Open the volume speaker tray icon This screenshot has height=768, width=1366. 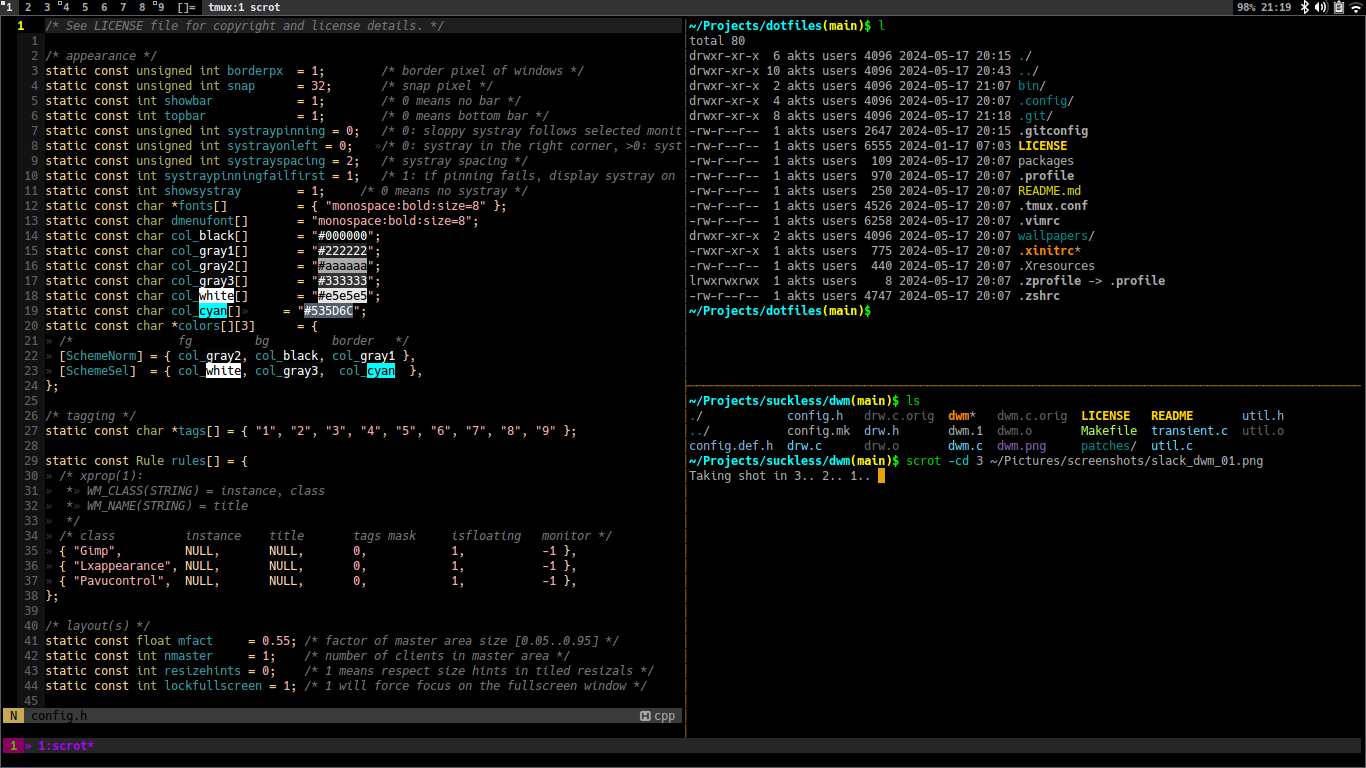click(1320, 7)
